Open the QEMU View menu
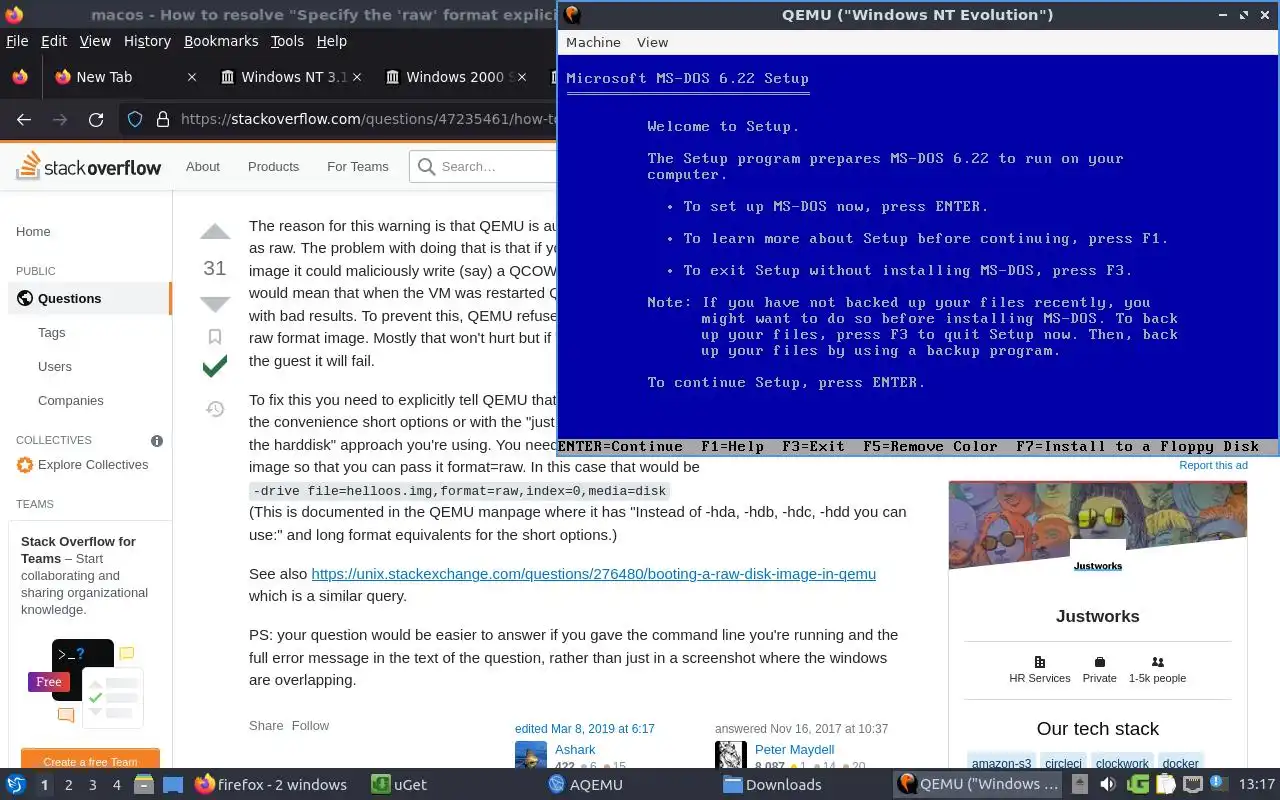The height and width of the screenshot is (800, 1280). pos(652,42)
